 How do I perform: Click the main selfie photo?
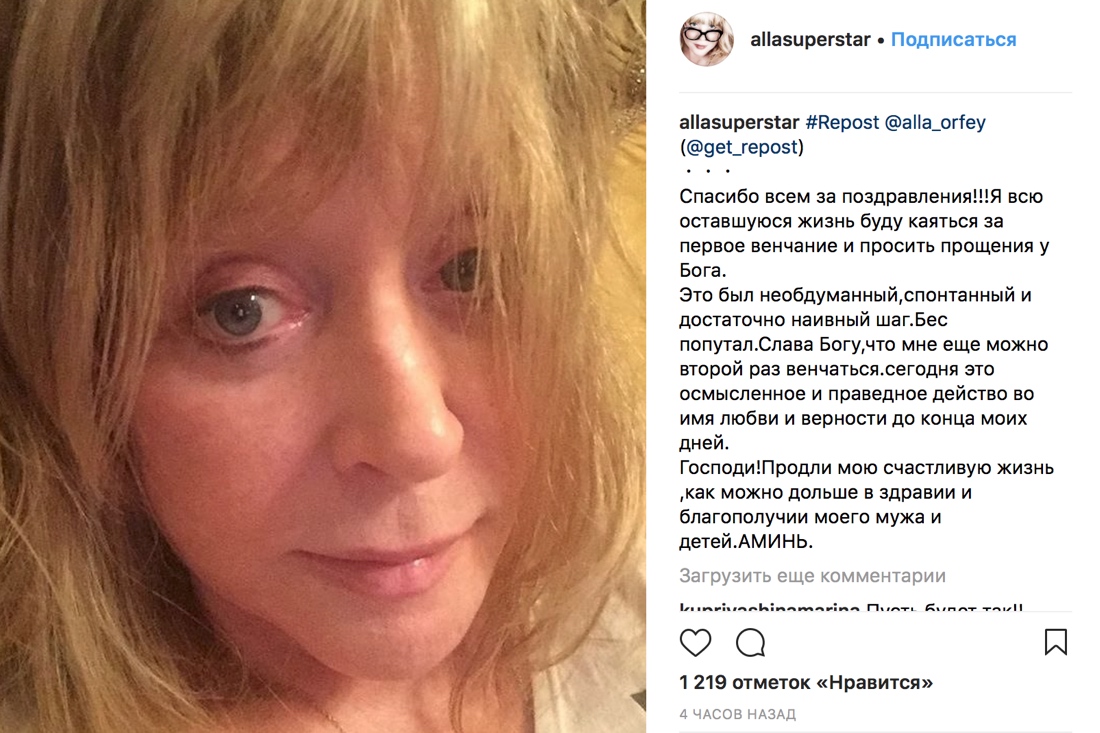click(323, 366)
